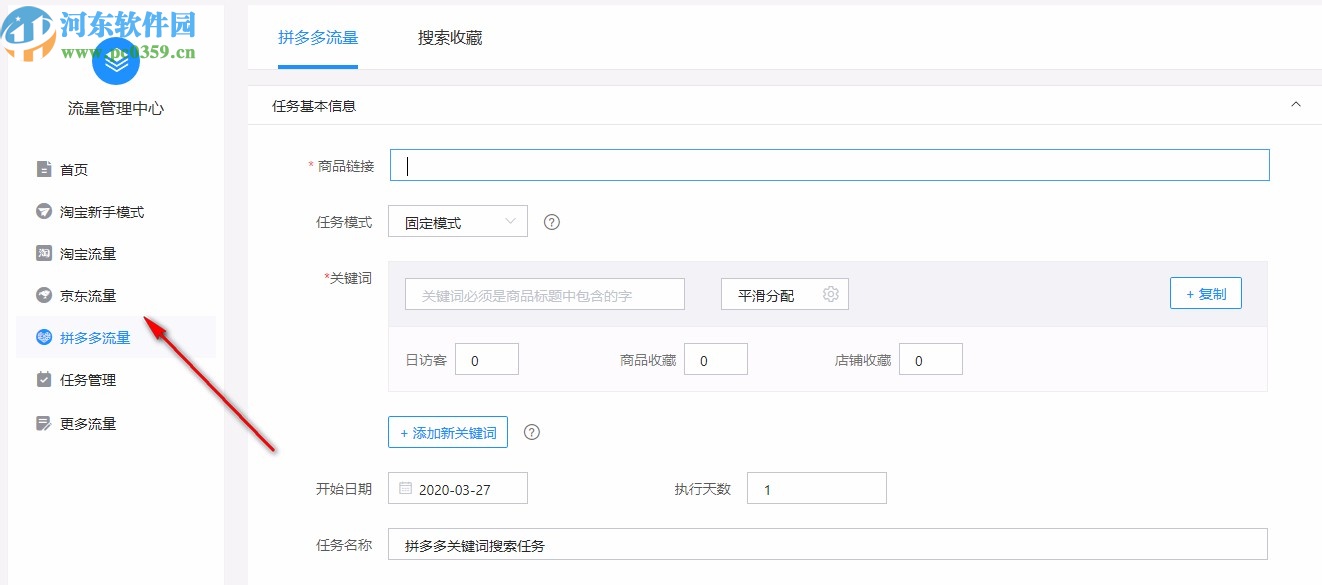Click the 关键词 keyword input box
The width and height of the screenshot is (1322, 585).
(545, 294)
